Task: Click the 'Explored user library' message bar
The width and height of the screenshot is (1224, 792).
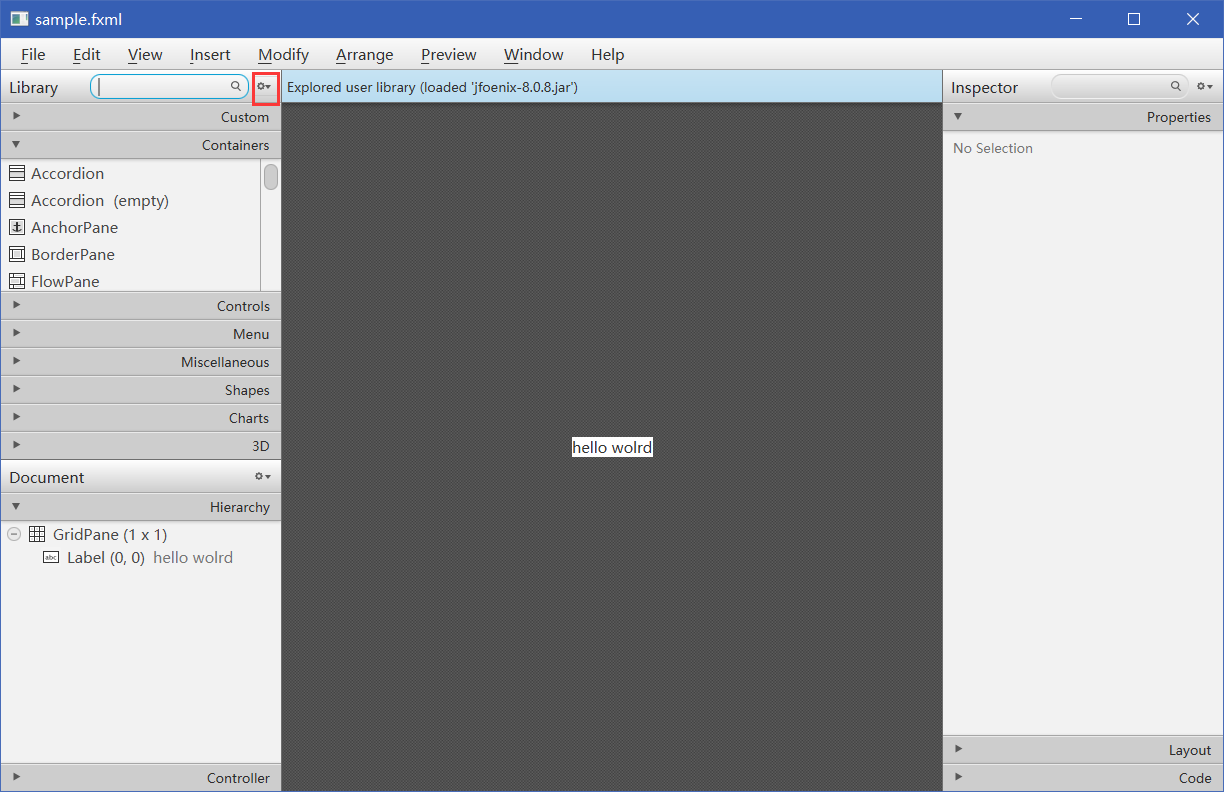Action: 612,87
